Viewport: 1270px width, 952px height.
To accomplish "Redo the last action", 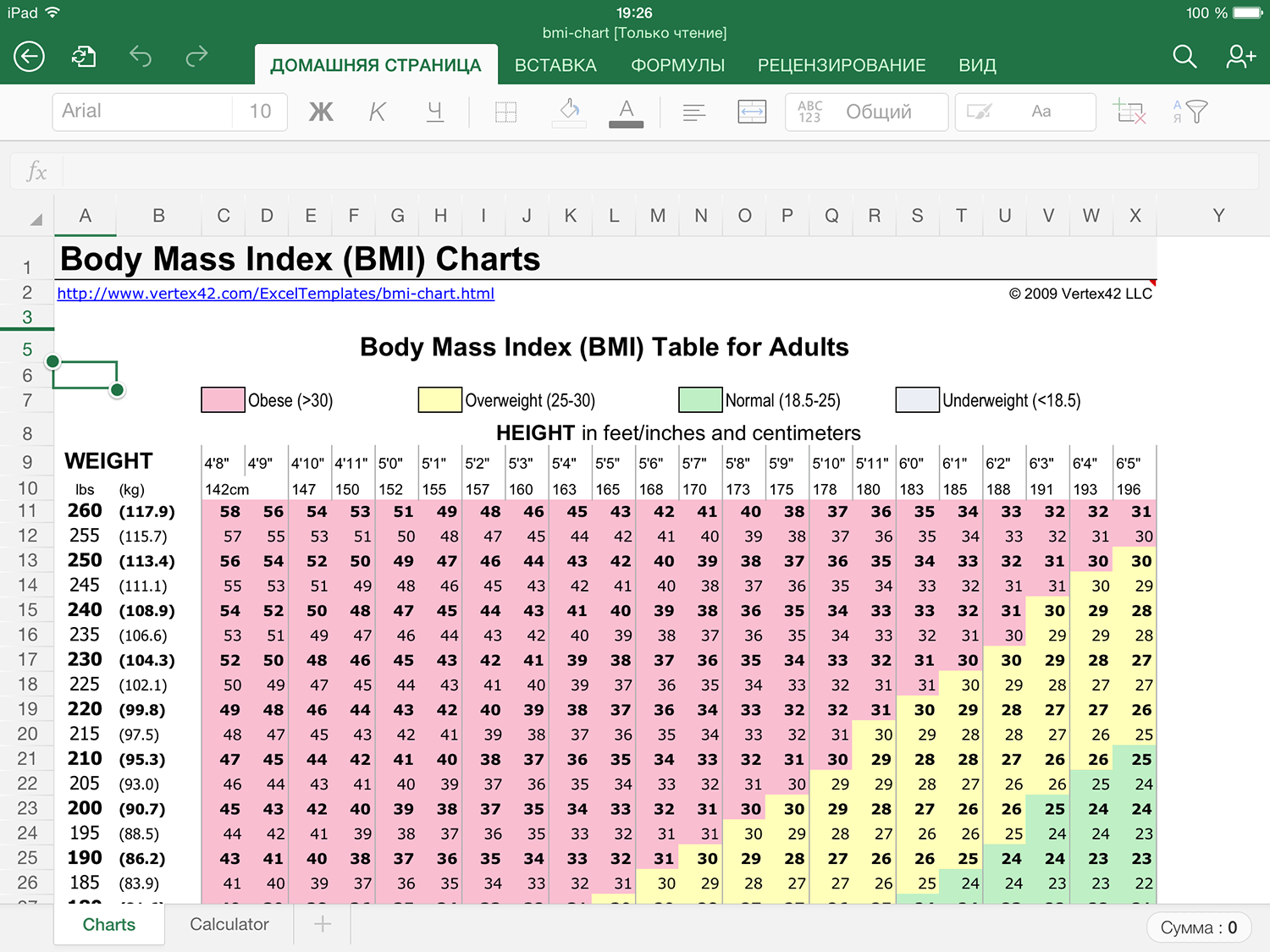I will pyautogui.click(x=196, y=57).
